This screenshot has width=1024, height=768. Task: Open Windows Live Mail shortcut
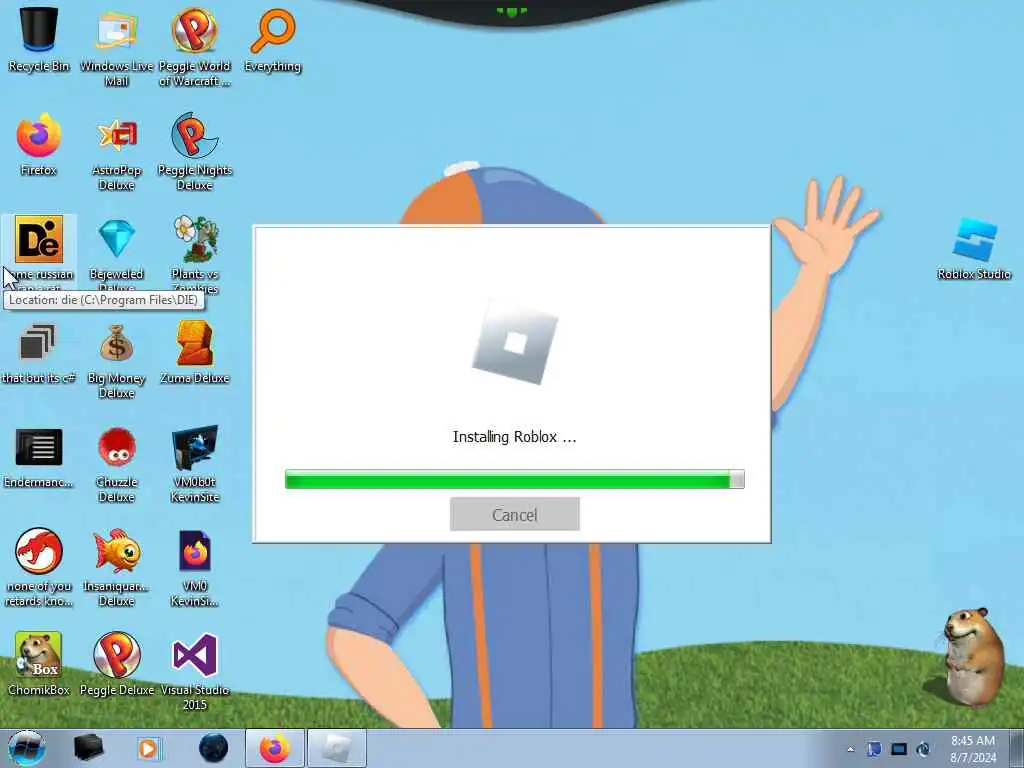point(116,46)
